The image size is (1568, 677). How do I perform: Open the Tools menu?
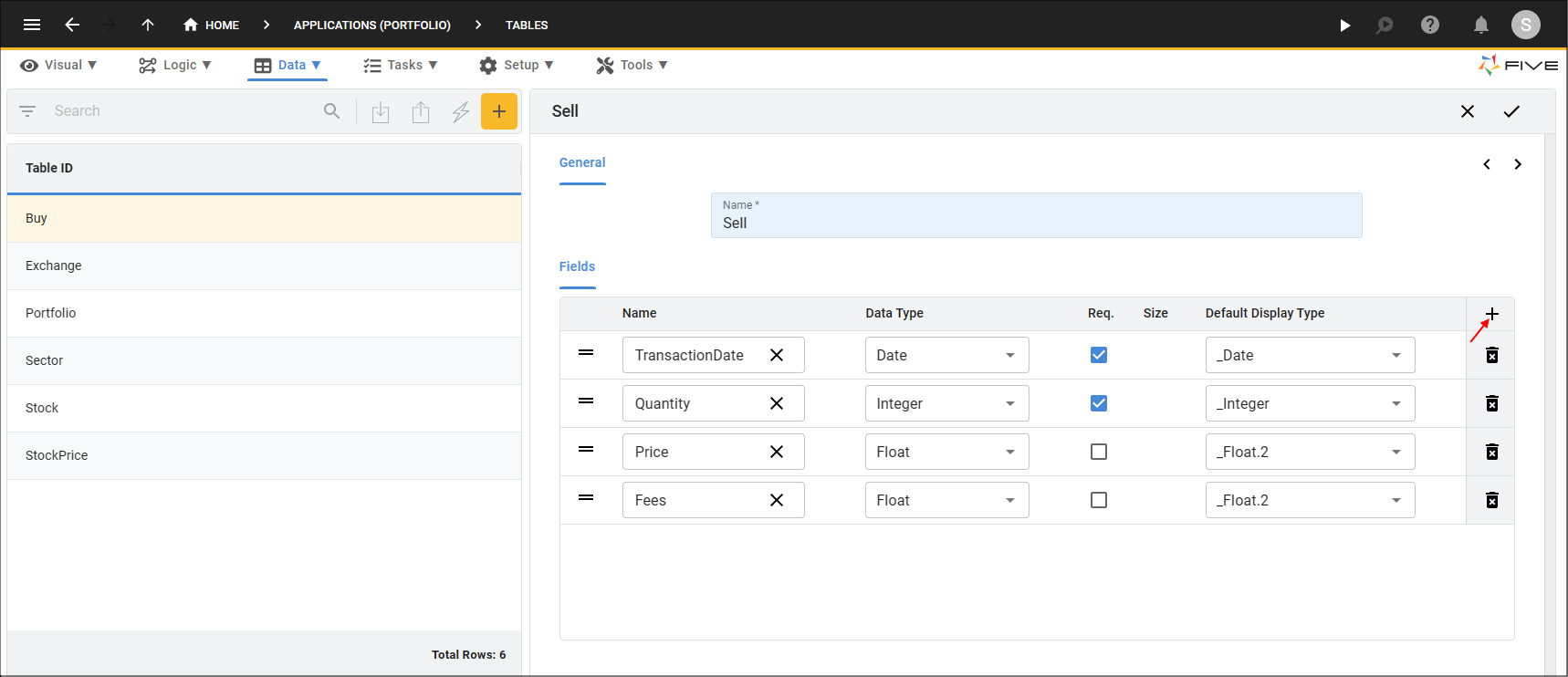point(632,65)
